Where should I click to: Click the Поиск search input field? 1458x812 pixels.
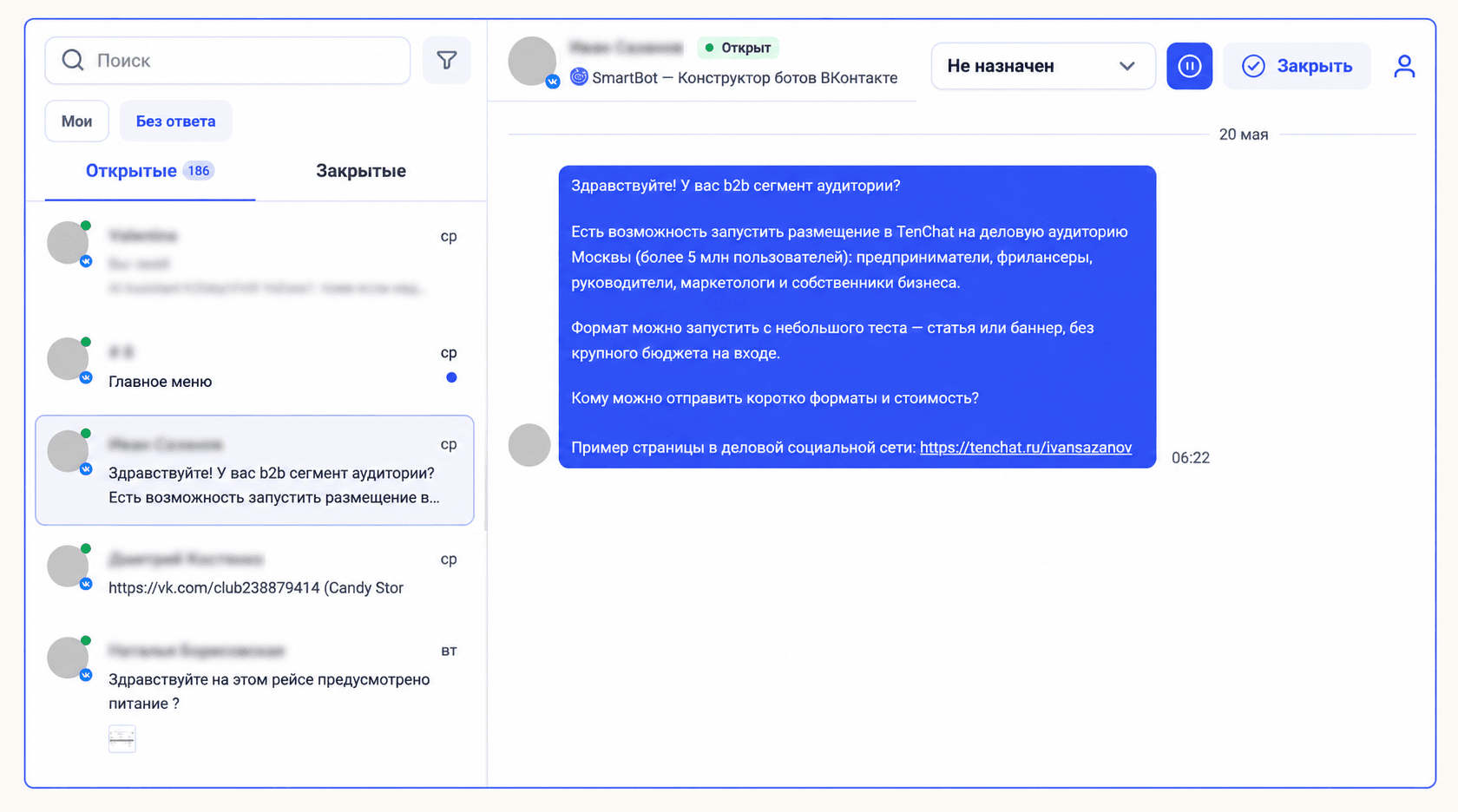pos(227,60)
